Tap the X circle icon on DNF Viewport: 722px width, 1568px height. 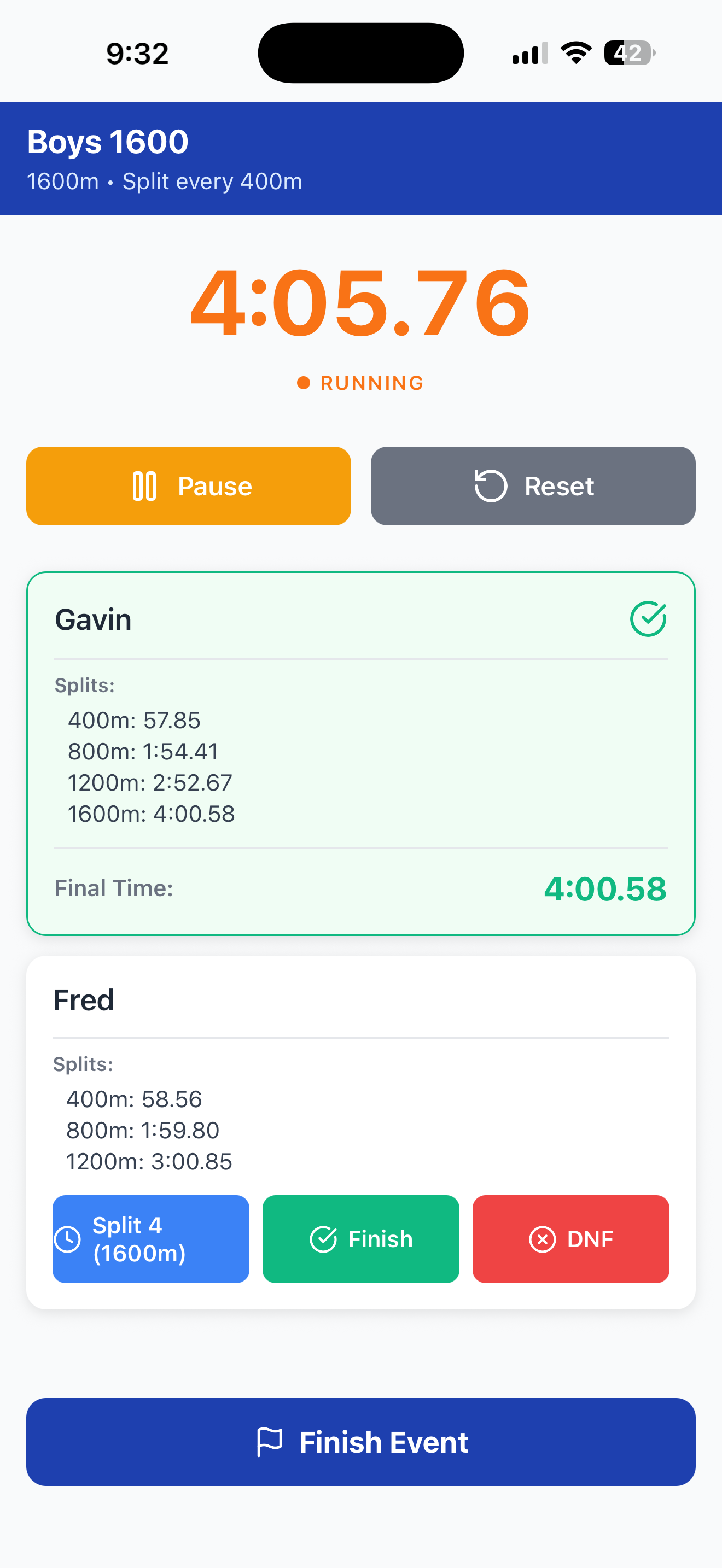click(543, 1239)
